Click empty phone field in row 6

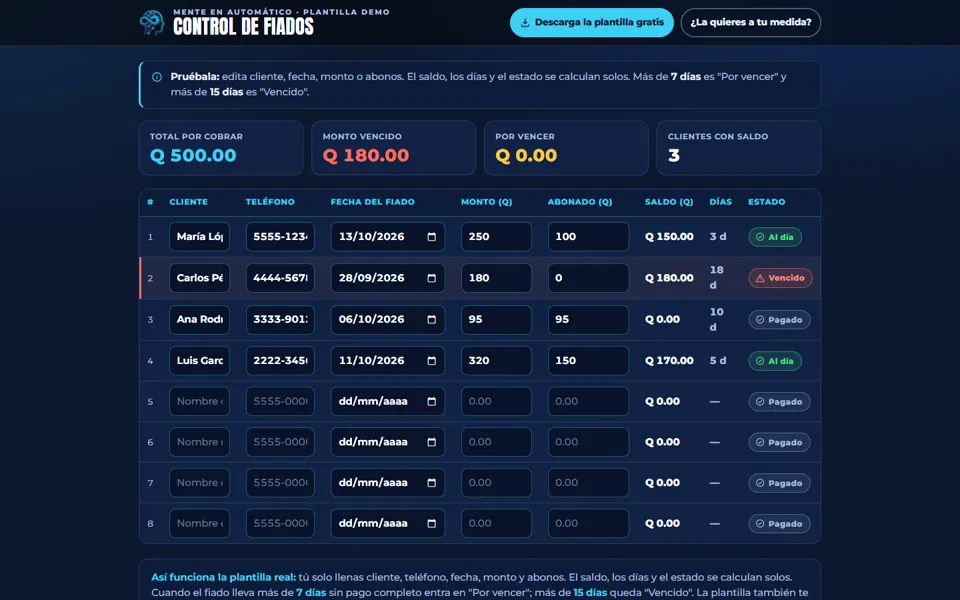point(280,442)
